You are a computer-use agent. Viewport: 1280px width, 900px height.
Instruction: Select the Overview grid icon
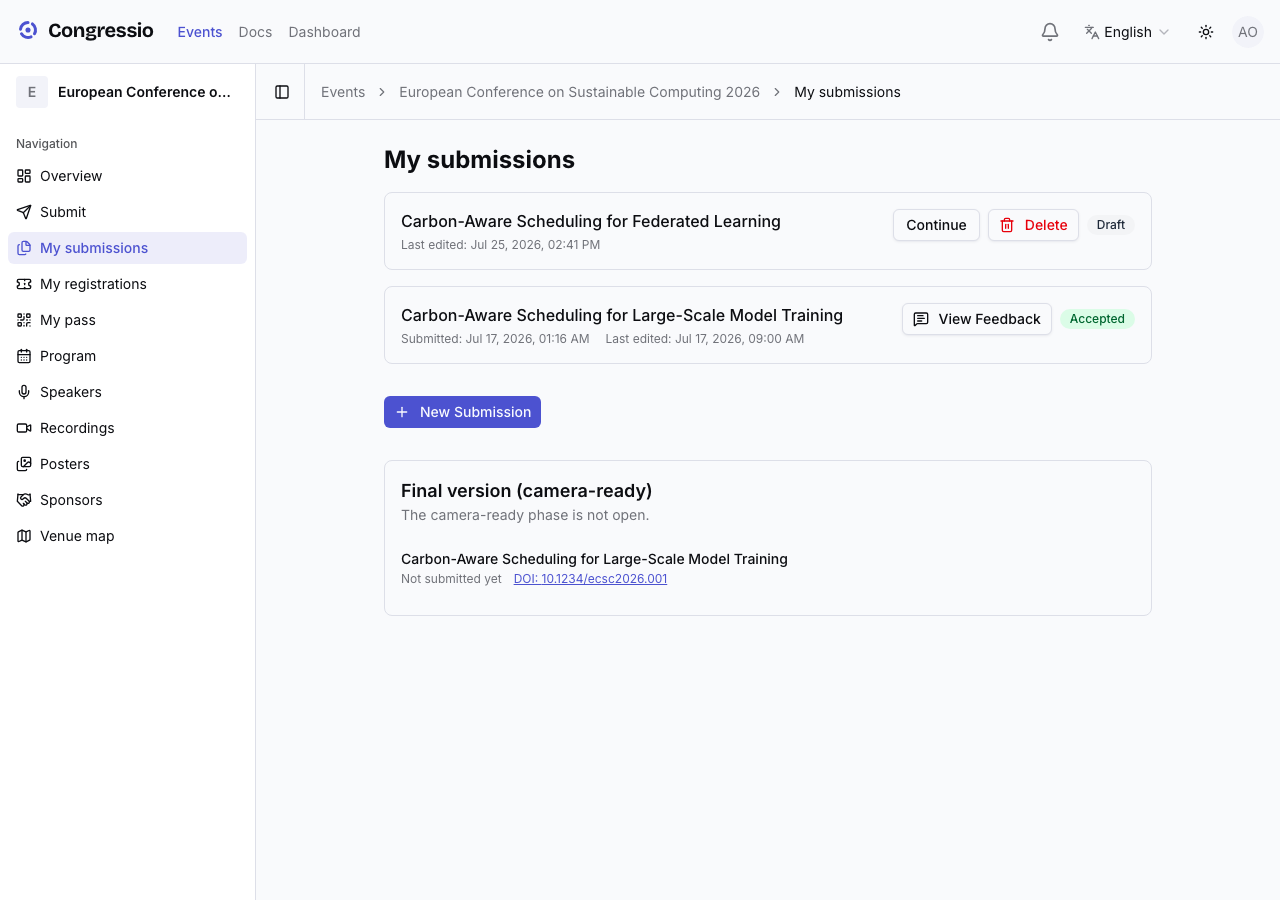click(24, 176)
